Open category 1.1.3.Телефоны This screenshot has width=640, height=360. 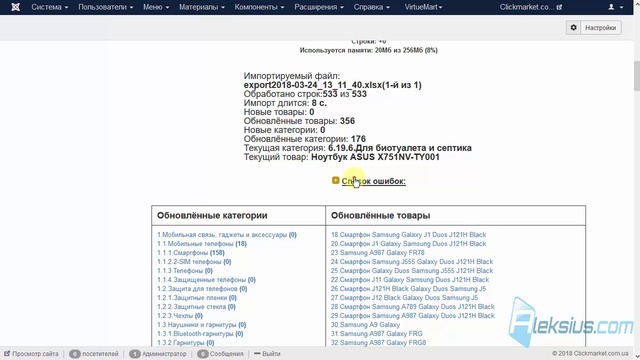[x=184, y=271]
